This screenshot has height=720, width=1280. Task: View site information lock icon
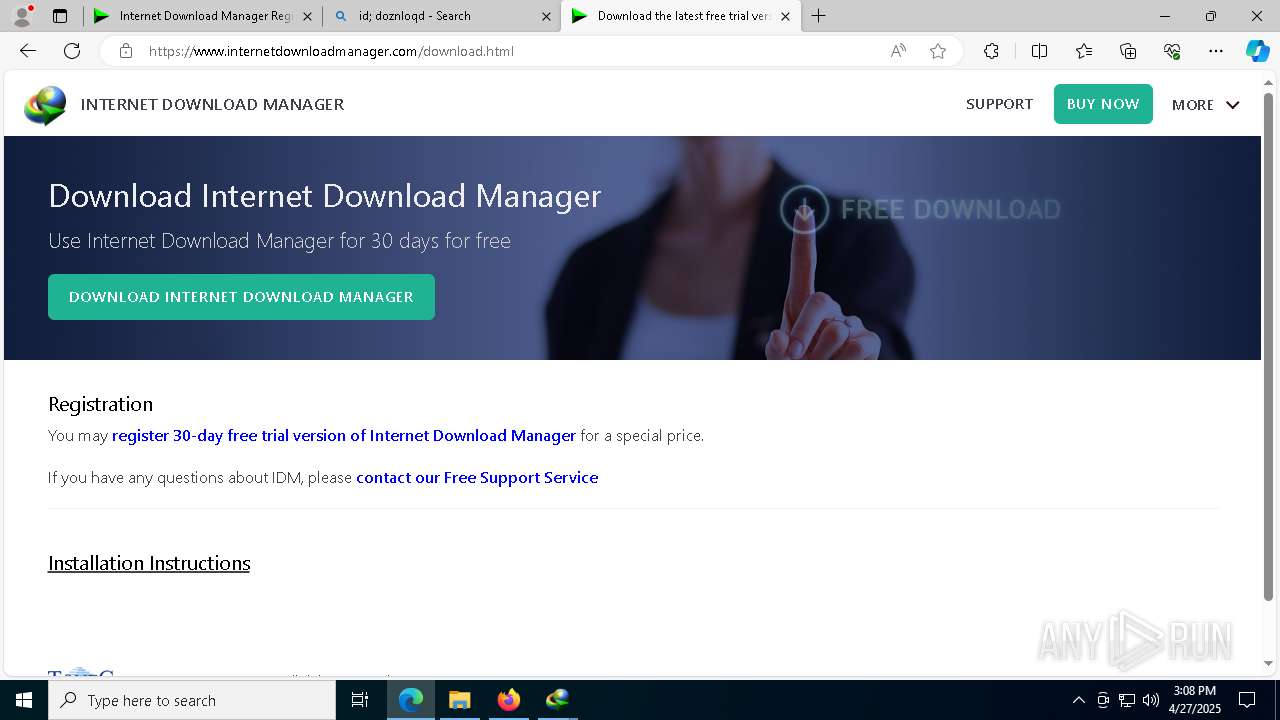[x=126, y=51]
